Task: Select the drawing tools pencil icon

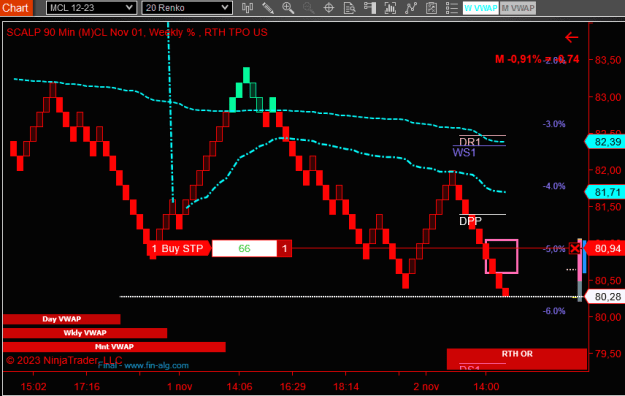Action: [x=267, y=8]
